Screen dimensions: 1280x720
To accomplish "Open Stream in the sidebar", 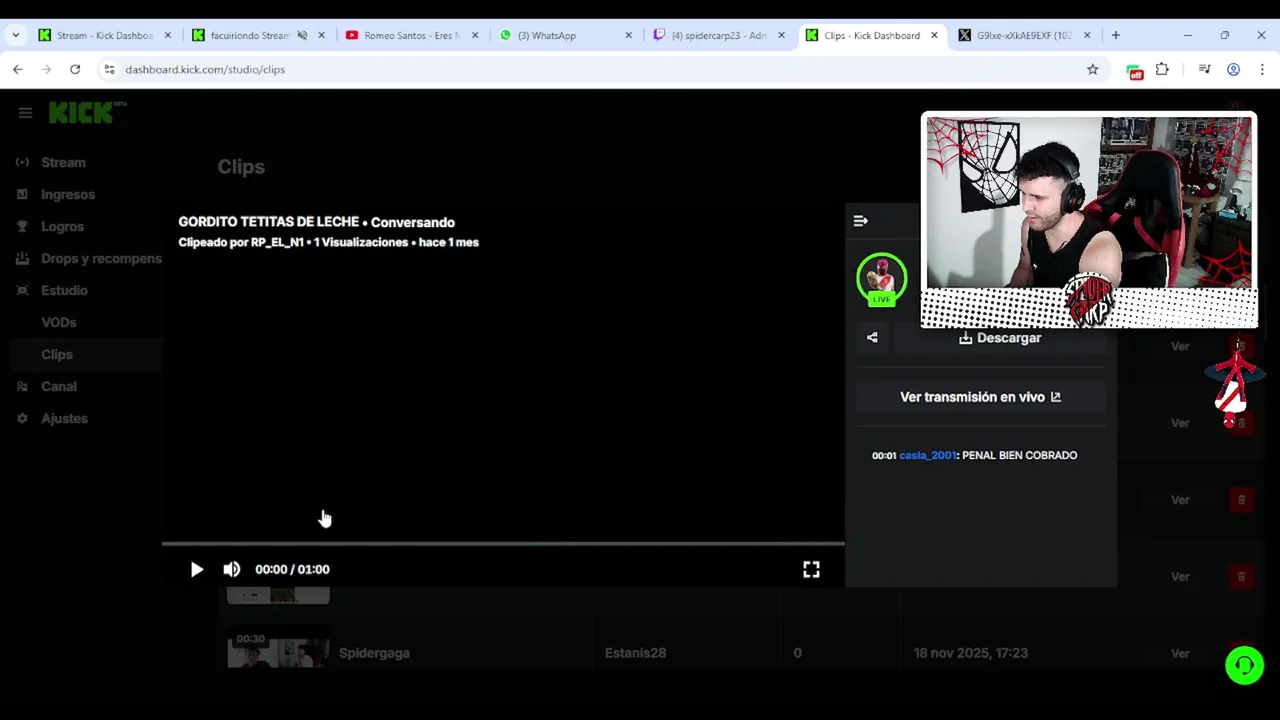I will 63,162.
